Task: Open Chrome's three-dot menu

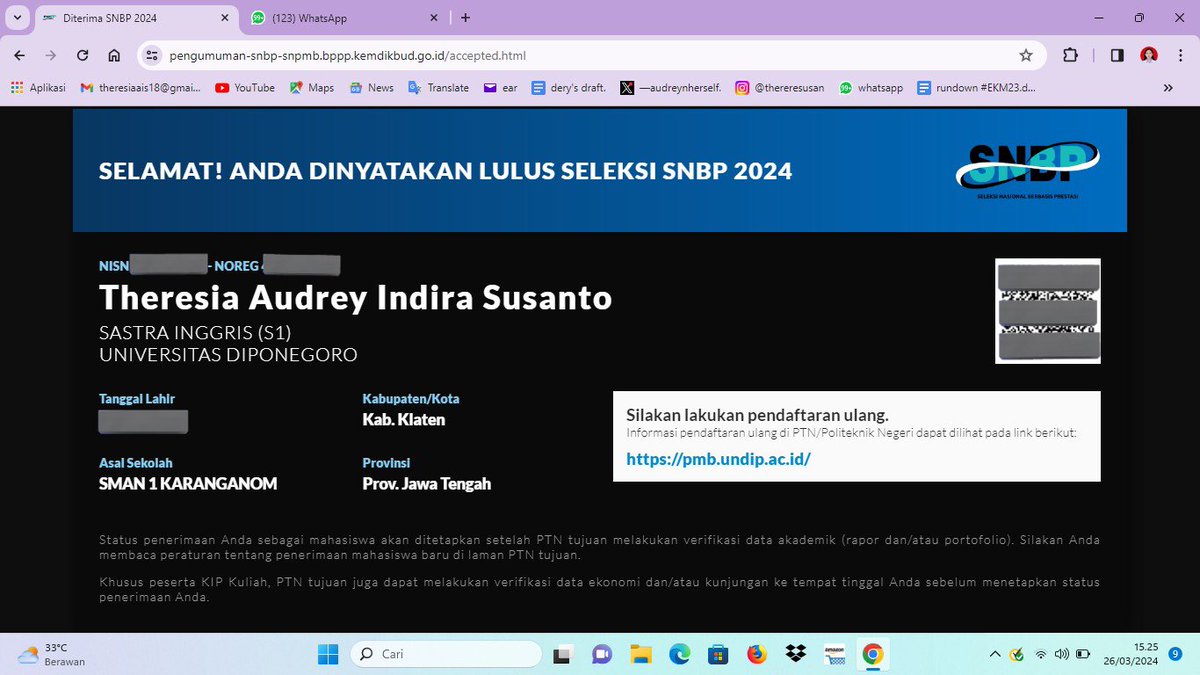Action: coord(1181,56)
